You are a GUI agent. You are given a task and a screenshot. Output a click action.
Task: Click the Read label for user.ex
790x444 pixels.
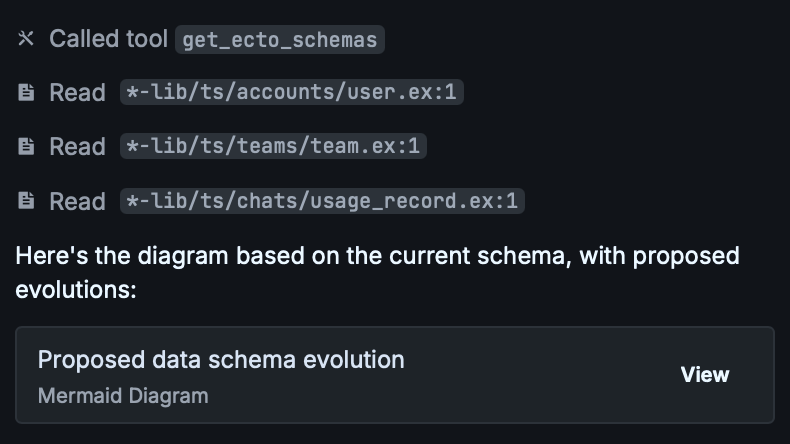77,93
